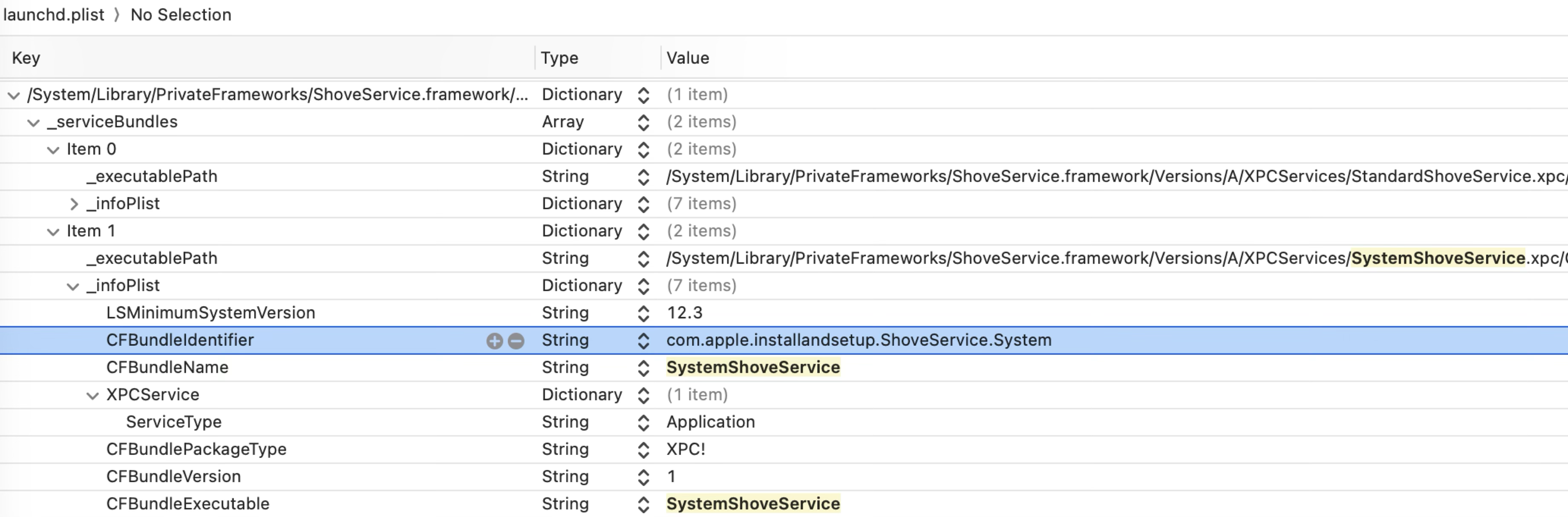Click the Value column header
This screenshot has width=1568, height=517.
point(688,58)
